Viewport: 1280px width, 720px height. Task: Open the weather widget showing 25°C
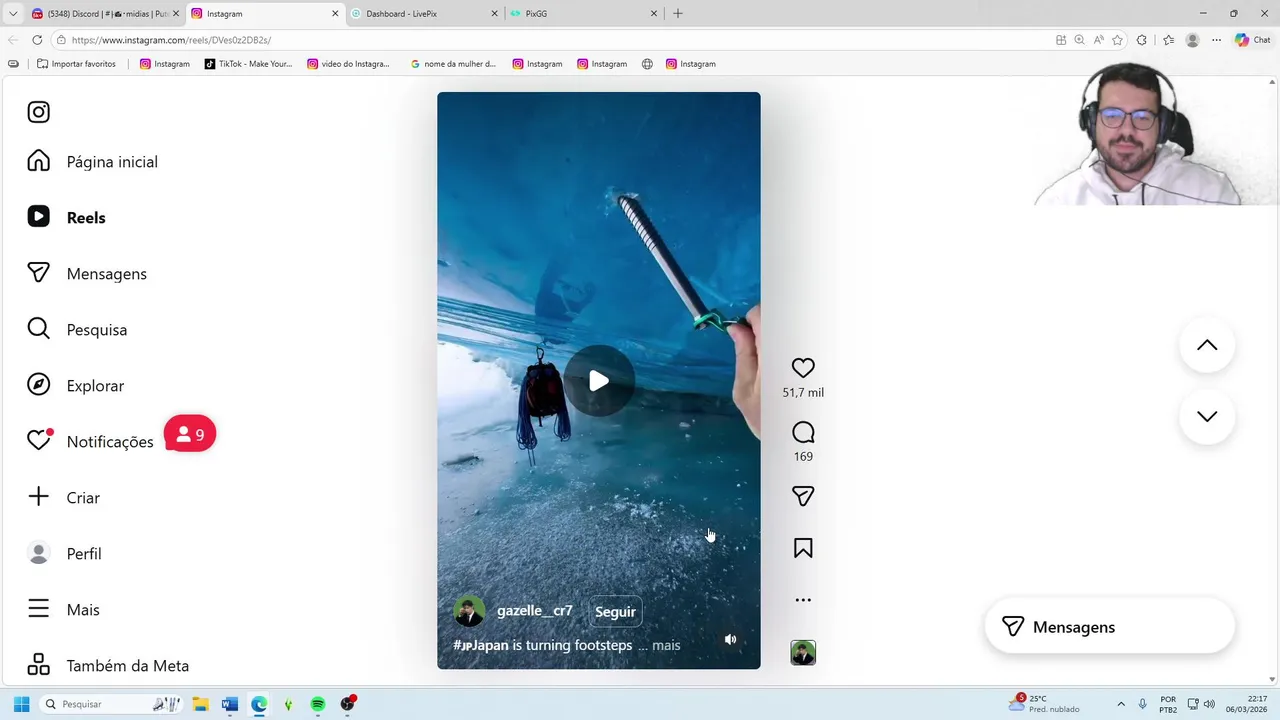(x=1044, y=704)
